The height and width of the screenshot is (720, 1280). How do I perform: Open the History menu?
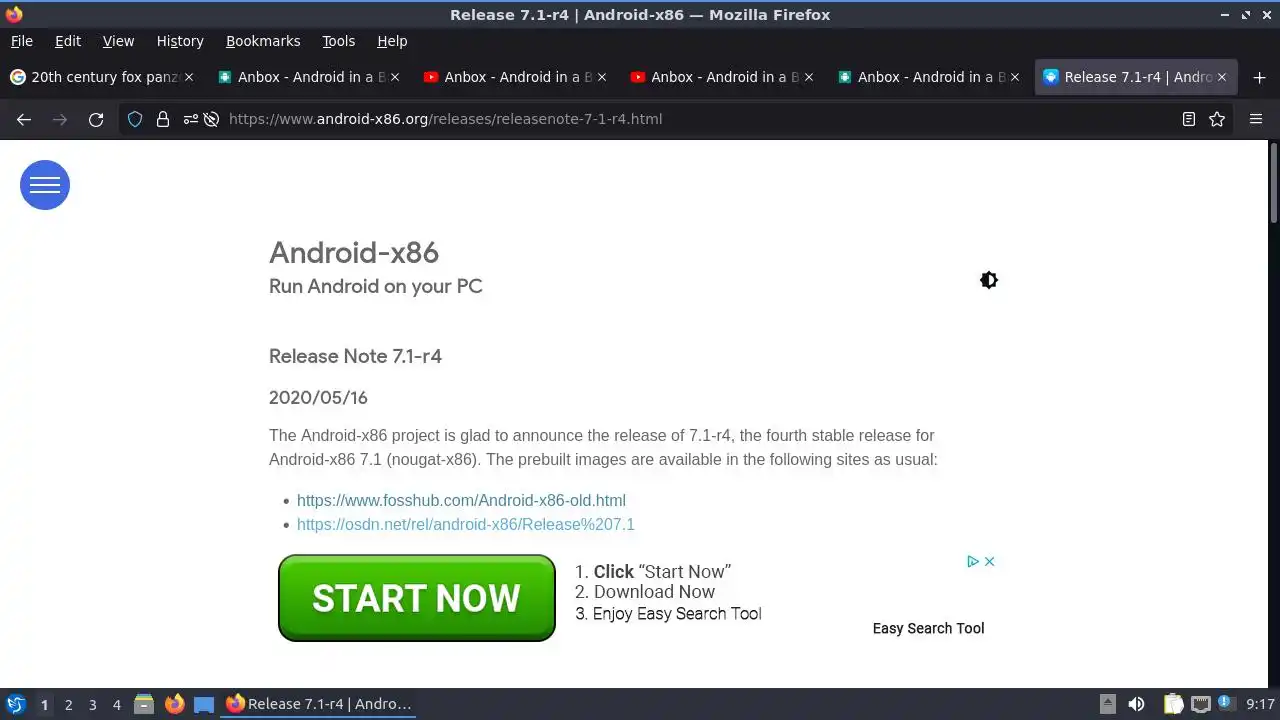tap(180, 41)
